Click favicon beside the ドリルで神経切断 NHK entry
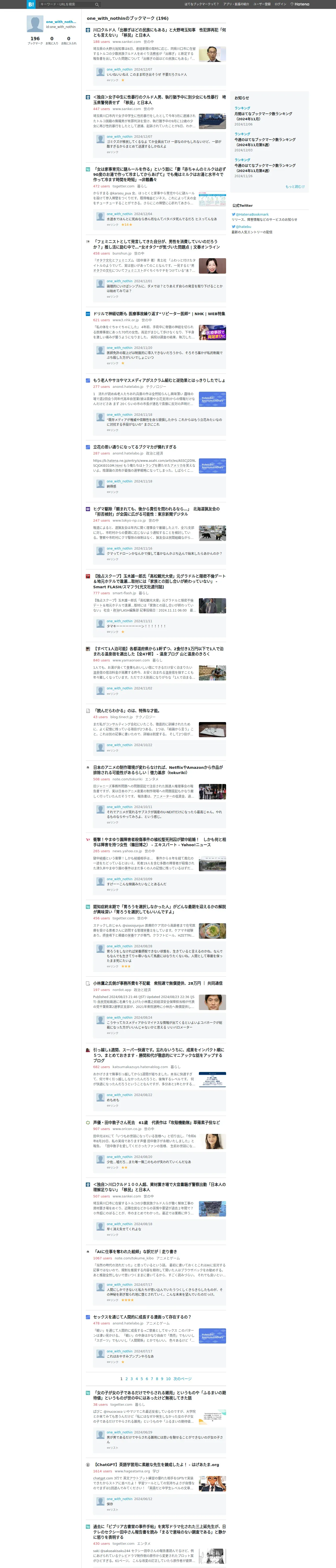336x1568 pixels. tap(88, 314)
